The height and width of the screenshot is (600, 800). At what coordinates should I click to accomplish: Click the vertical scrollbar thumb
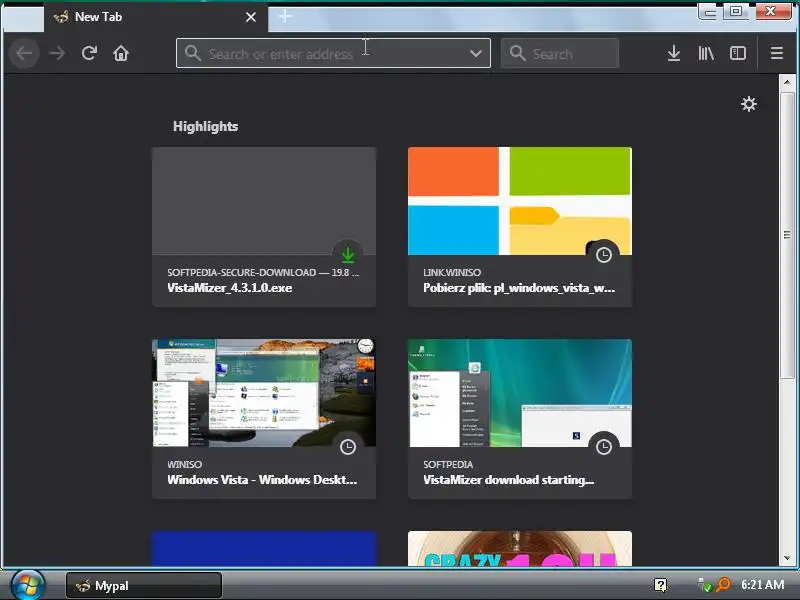tap(786, 235)
